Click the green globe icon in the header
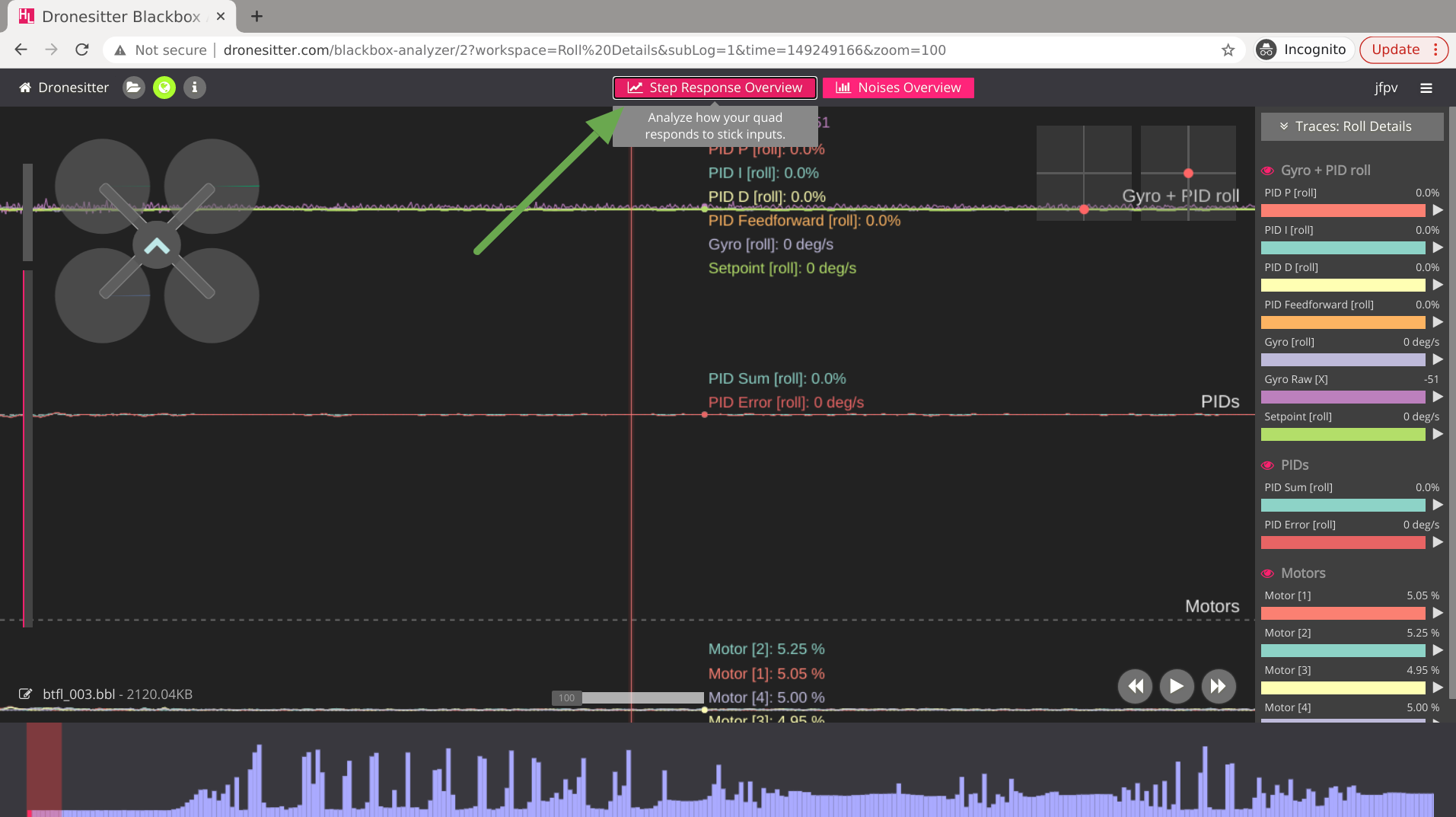Viewport: 1456px width, 817px height. [164, 88]
